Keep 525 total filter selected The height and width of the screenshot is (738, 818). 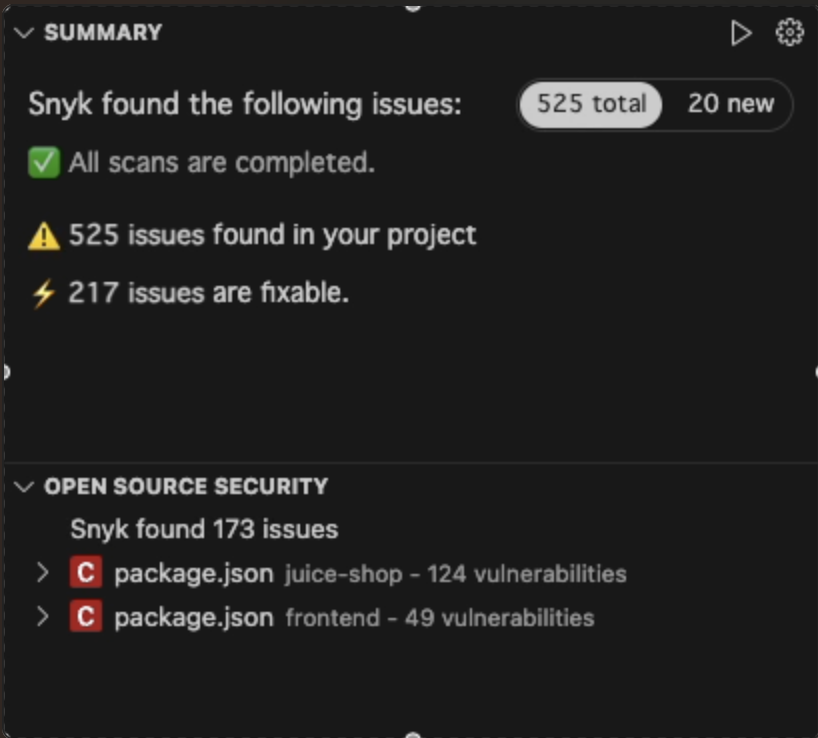pos(588,104)
